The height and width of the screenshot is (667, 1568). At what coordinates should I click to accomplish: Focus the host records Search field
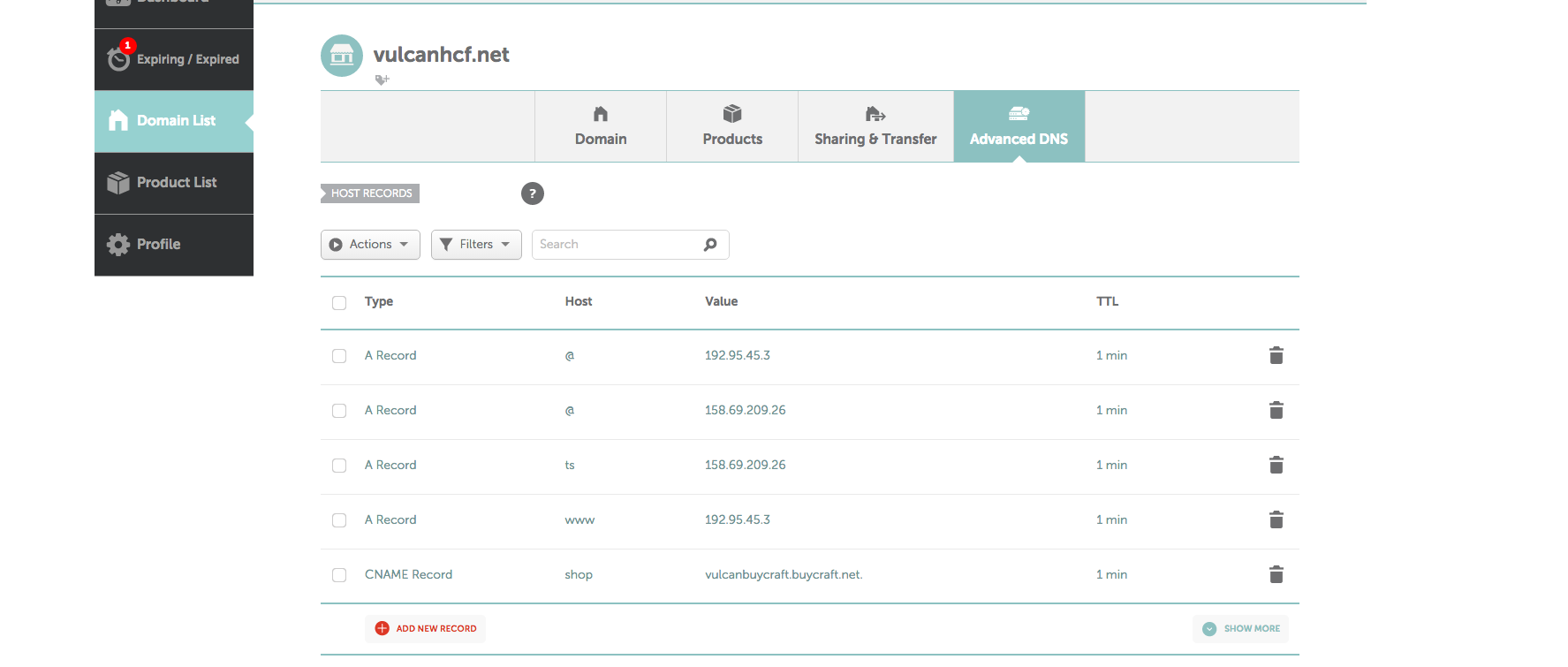(631, 245)
